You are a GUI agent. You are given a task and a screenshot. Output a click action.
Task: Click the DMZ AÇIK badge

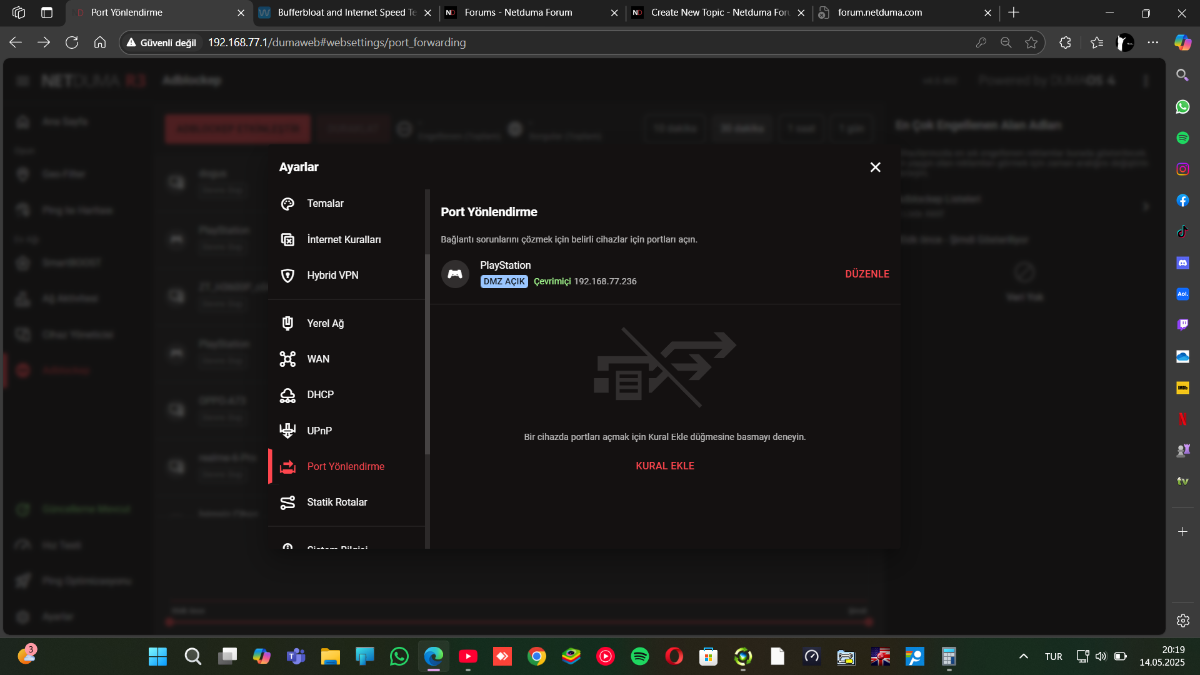[x=504, y=282]
